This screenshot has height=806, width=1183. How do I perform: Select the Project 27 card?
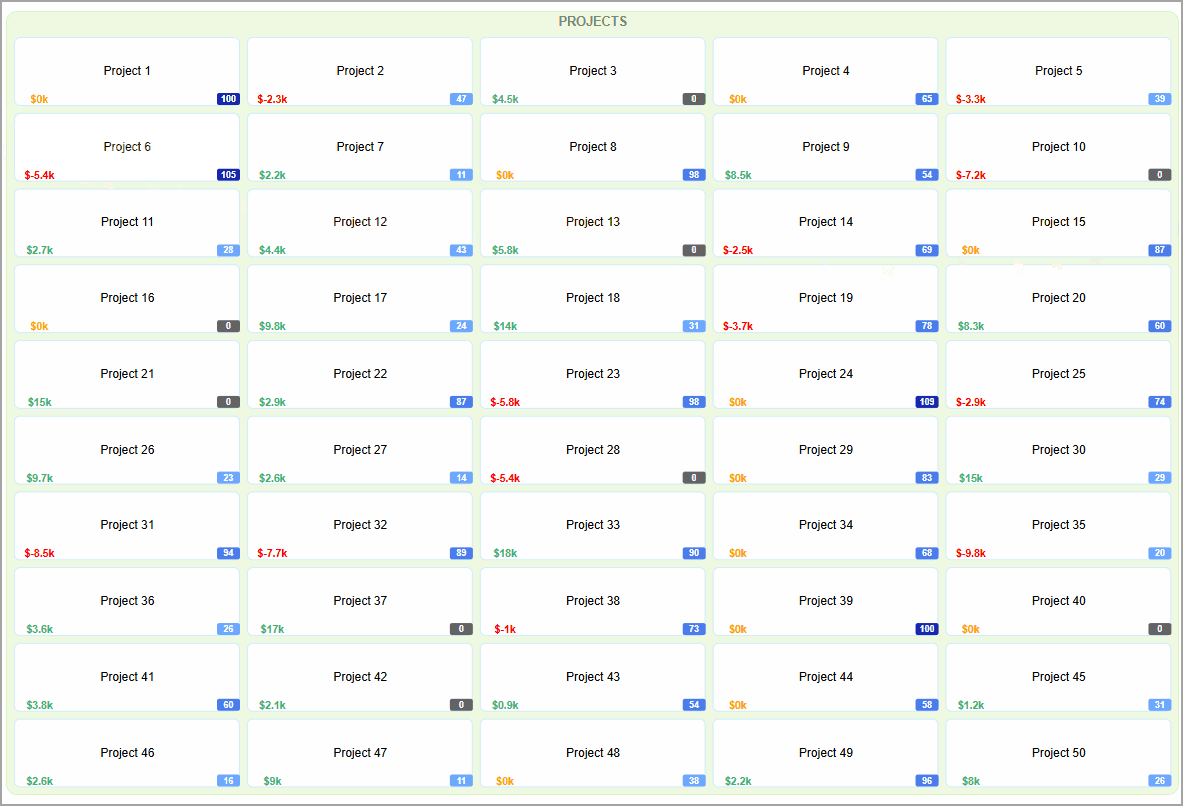[359, 450]
